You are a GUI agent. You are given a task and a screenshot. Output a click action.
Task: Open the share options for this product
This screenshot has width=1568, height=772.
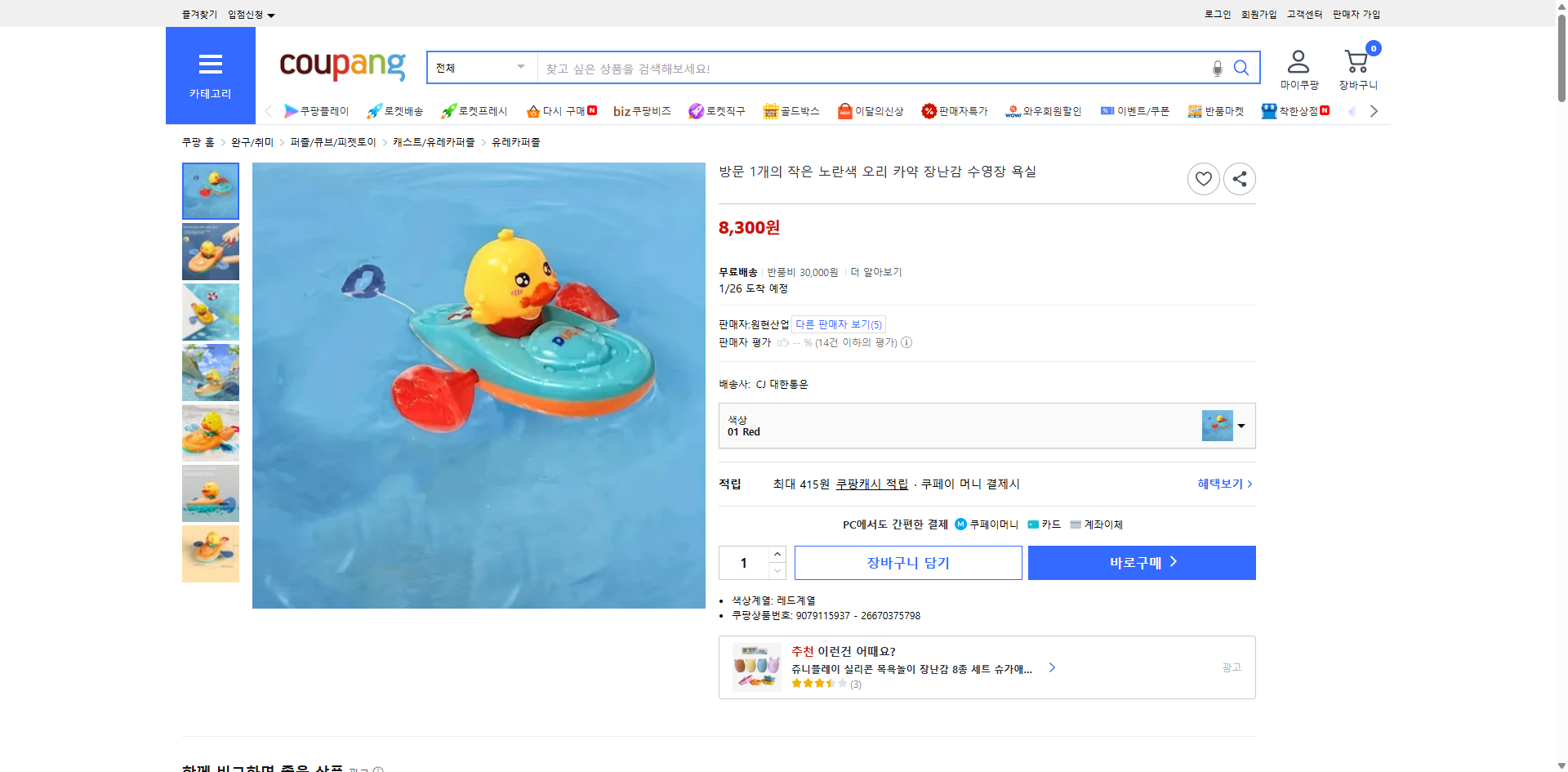1239,178
